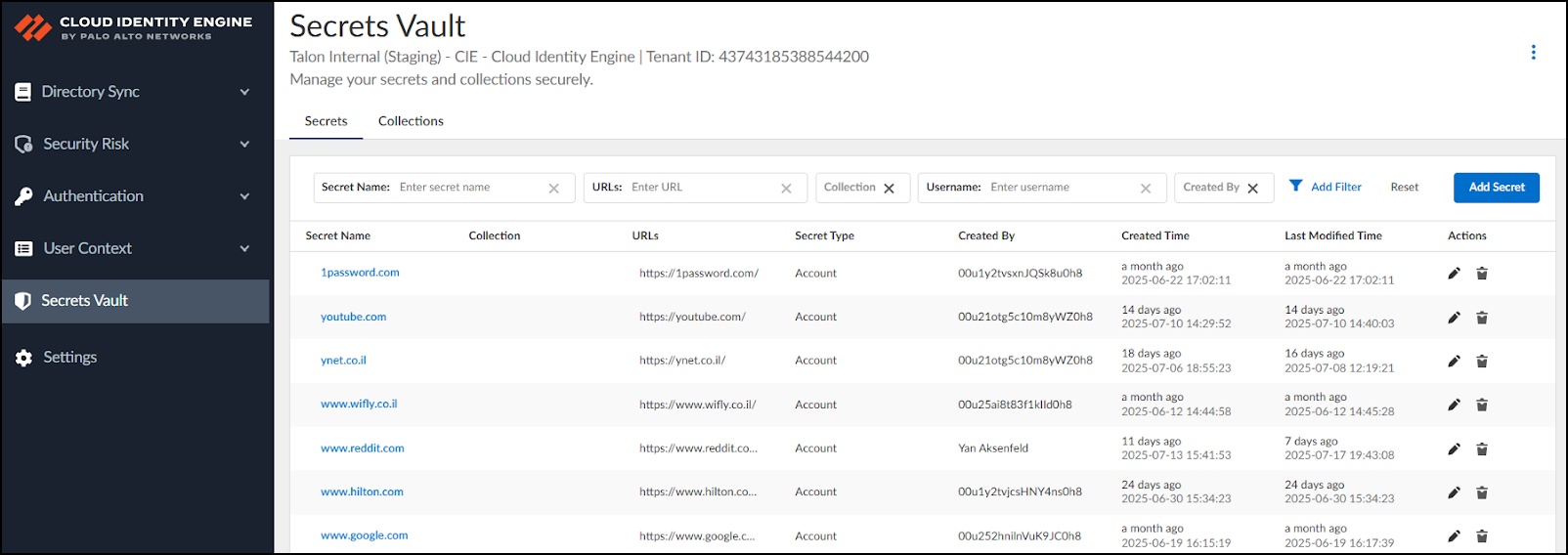Click the Add Secret button

coord(1496,188)
